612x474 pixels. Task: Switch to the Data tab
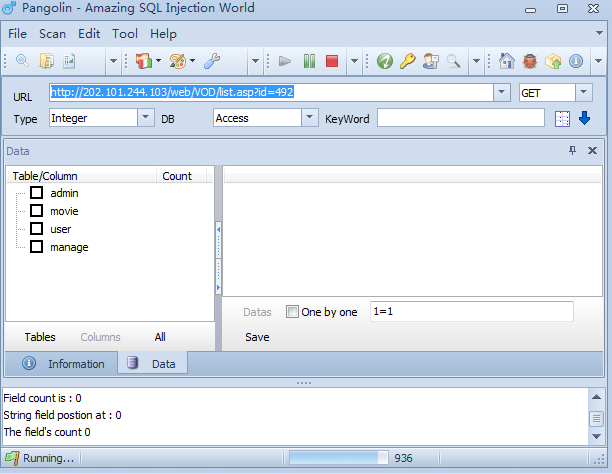click(152, 364)
